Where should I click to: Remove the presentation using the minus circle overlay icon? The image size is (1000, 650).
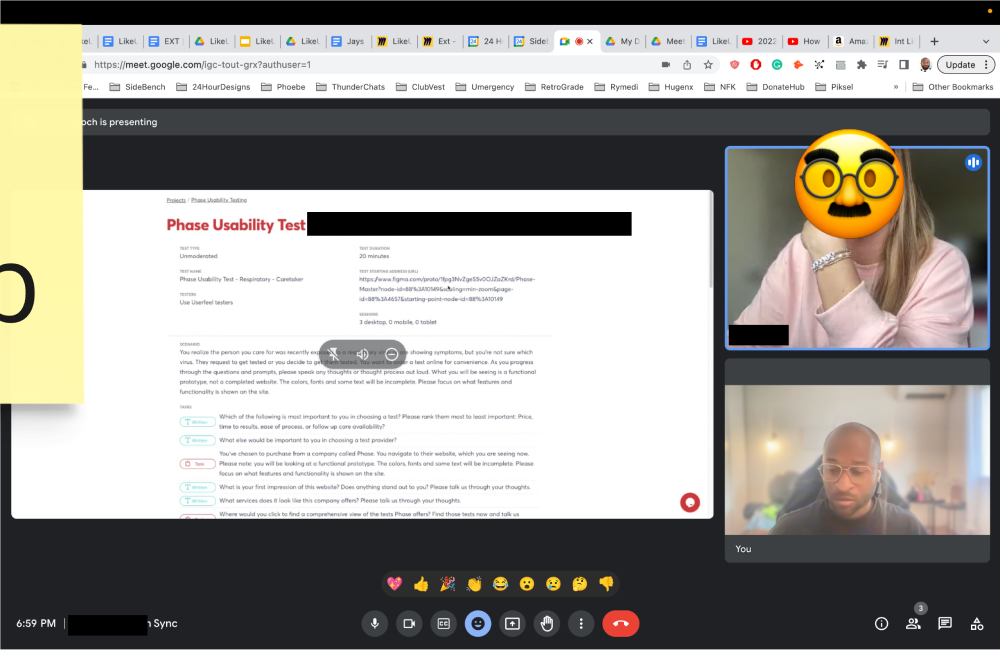(x=392, y=354)
